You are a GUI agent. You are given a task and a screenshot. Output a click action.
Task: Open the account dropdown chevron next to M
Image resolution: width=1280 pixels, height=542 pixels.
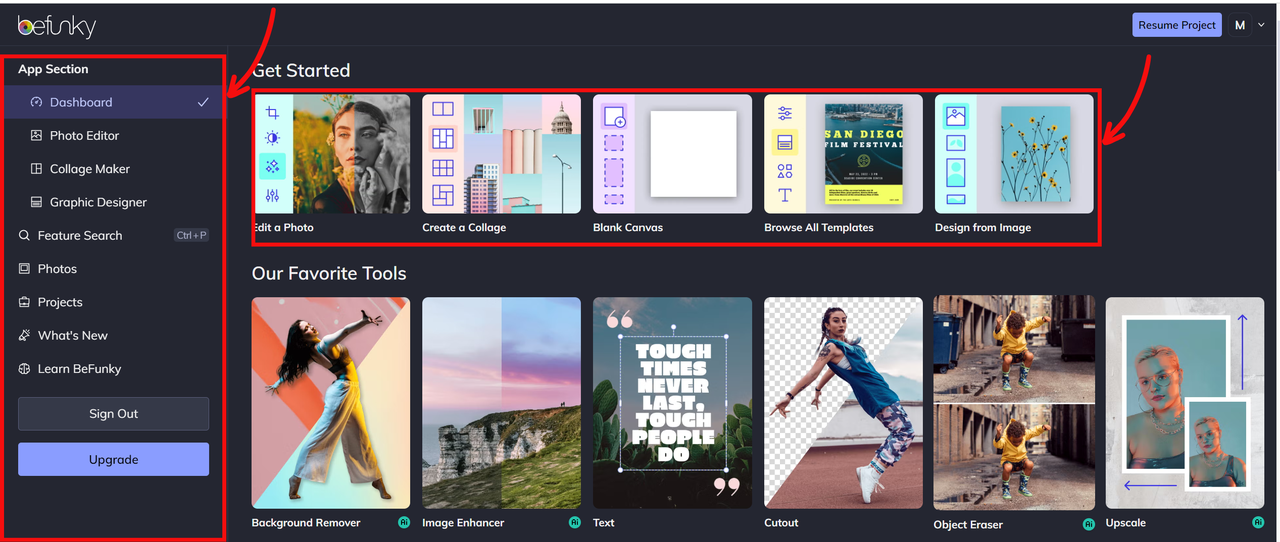[x=1261, y=25]
